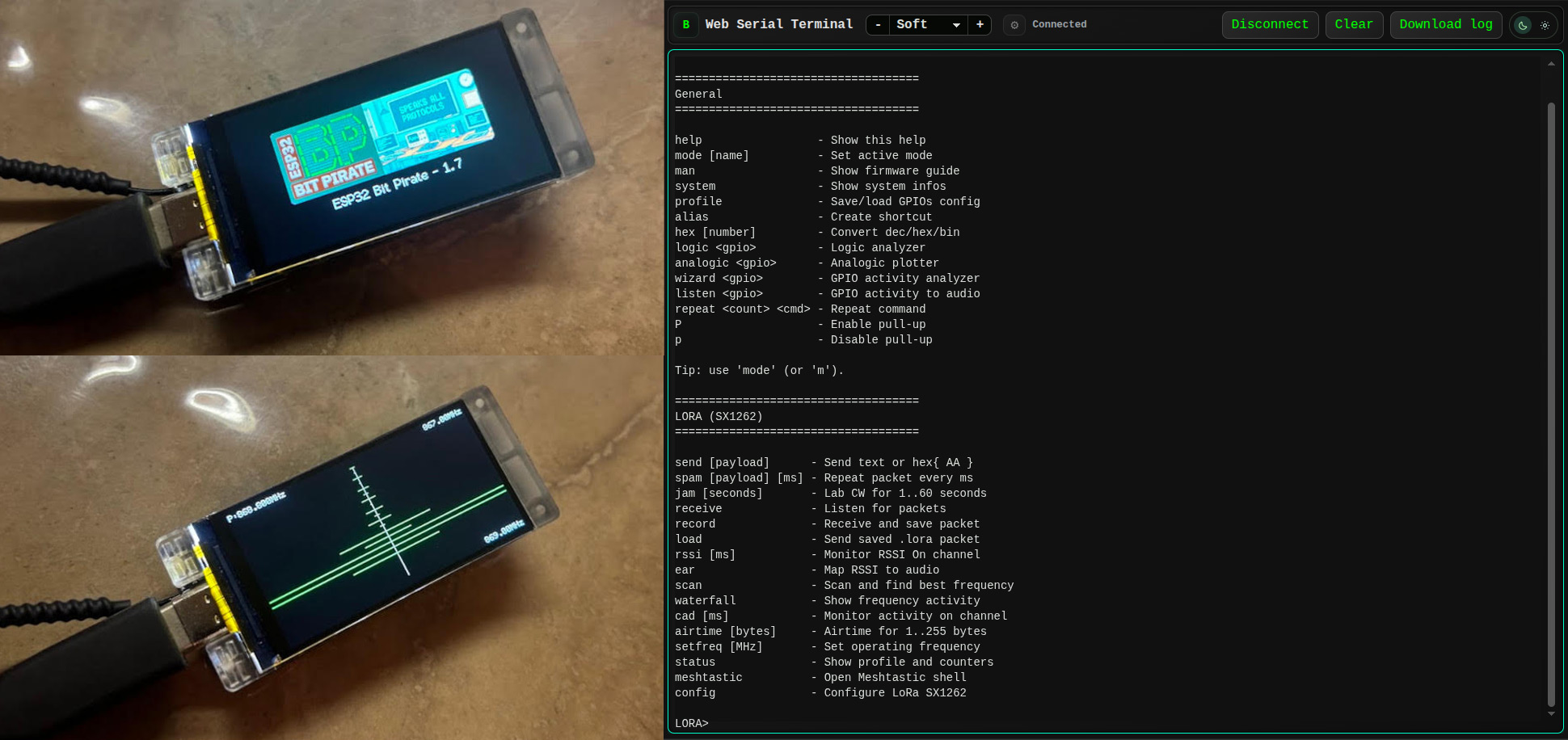
Task: Click the 'Connected' status text
Action: [x=1060, y=24]
